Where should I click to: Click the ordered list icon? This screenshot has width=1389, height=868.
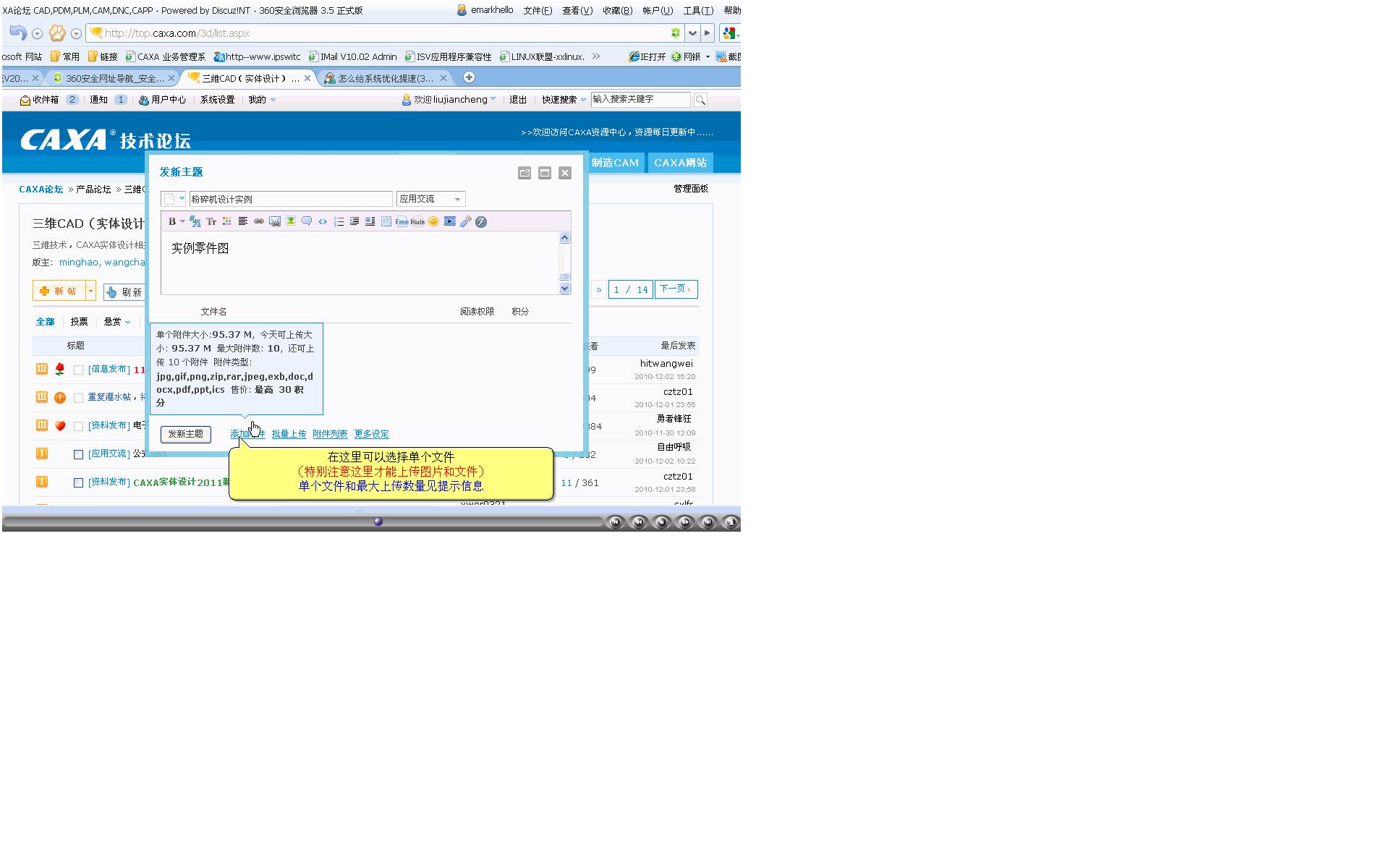(339, 221)
